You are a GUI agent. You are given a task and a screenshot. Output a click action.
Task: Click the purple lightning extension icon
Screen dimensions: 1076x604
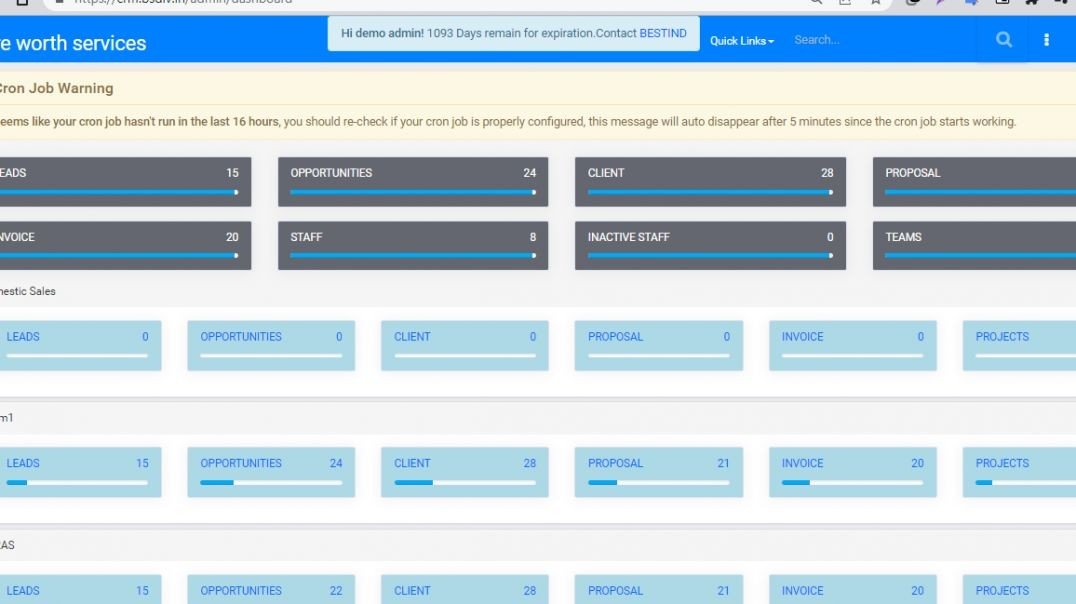point(940,3)
